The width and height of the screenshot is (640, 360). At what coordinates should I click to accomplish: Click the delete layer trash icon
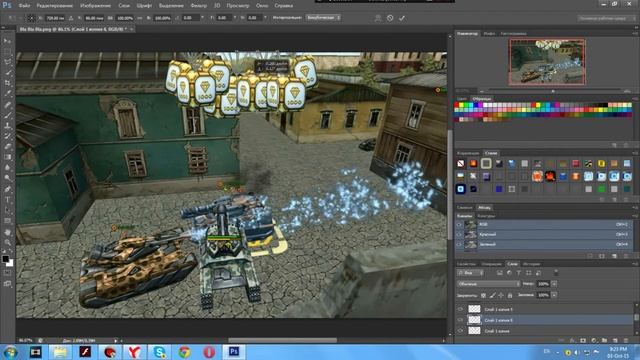(626, 340)
